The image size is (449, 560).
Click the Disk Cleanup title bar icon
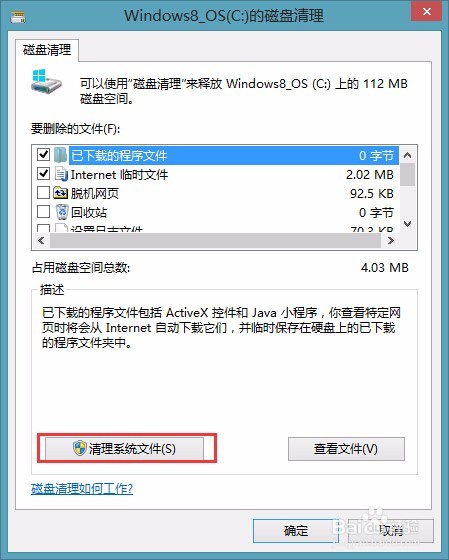click(x=18, y=16)
